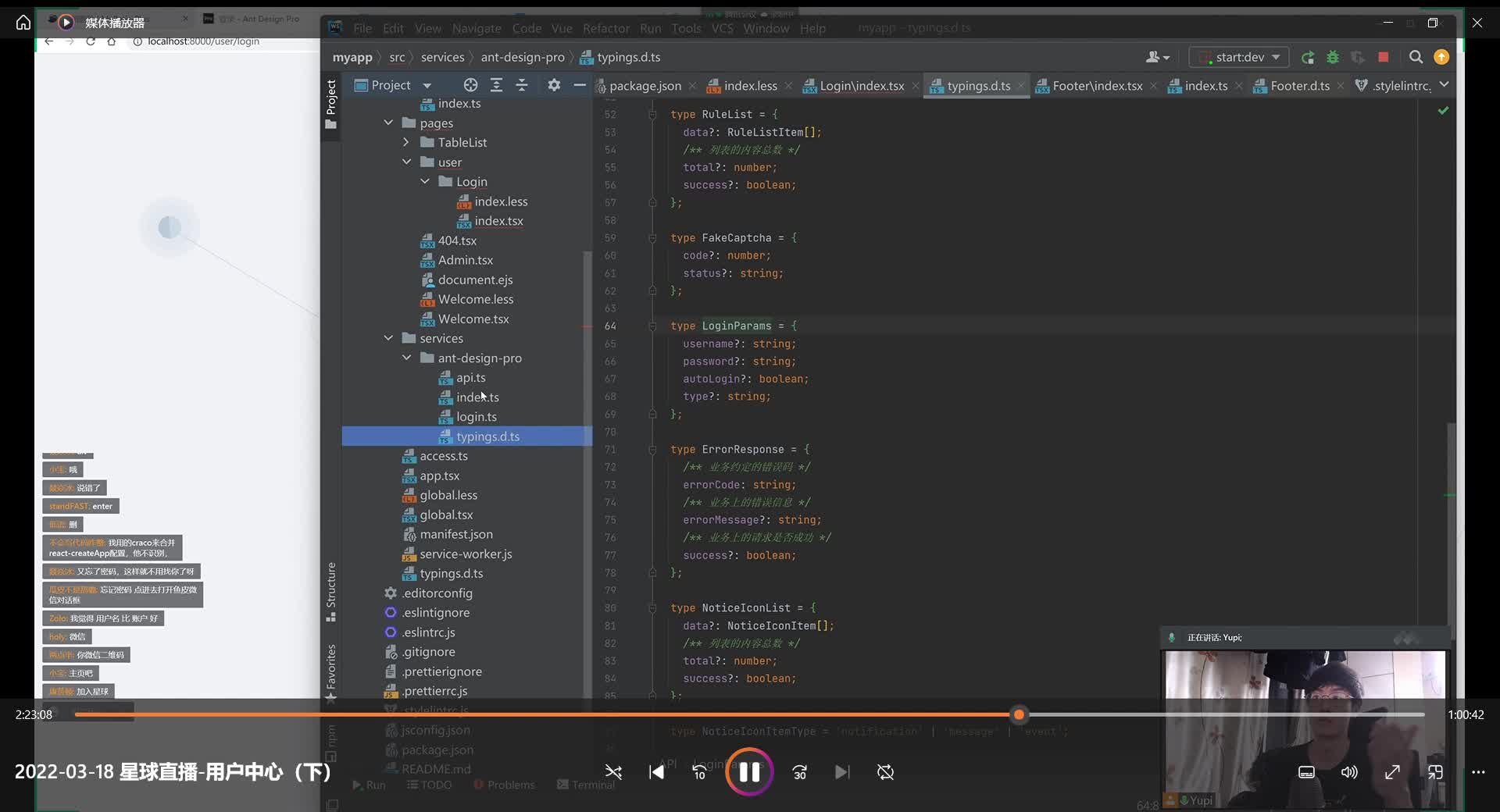Image resolution: width=1500 pixels, height=812 pixels.
Task: Click the media player home icon
Action: 23,23
